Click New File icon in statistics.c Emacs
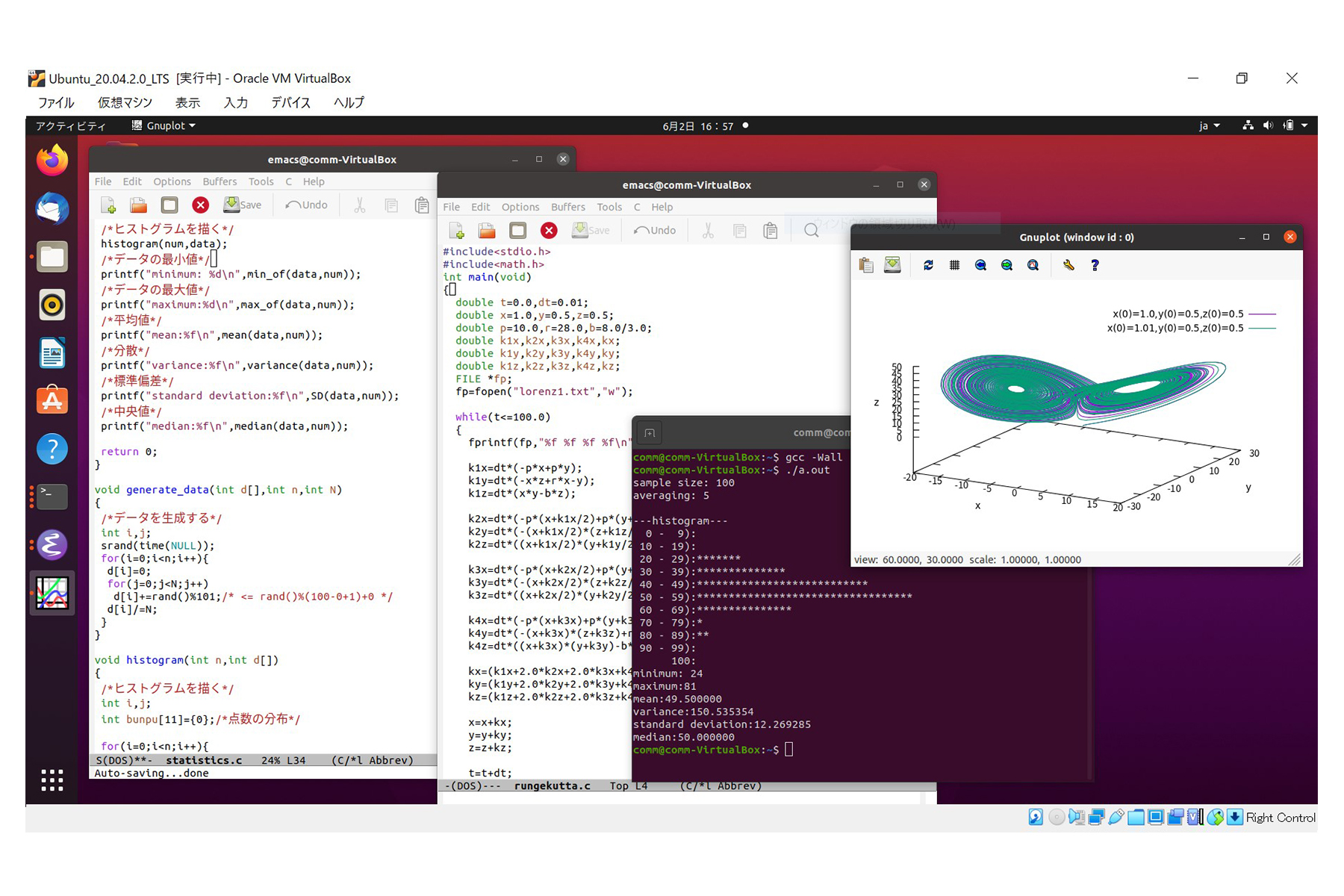Viewport: 1344px width, 896px height. click(x=108, y=205)
